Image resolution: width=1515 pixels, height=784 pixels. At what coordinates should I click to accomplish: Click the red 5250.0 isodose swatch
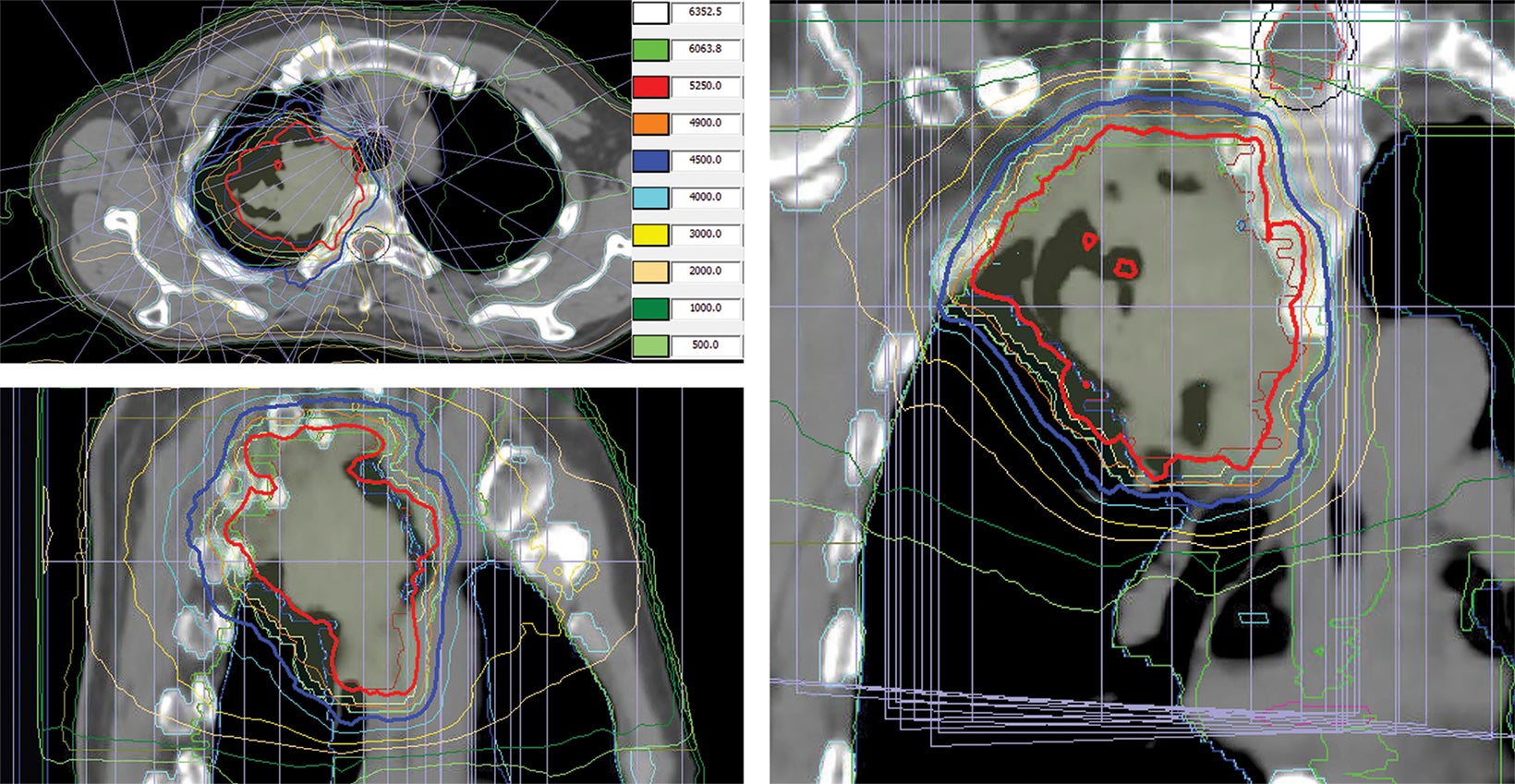coord(650,86)
